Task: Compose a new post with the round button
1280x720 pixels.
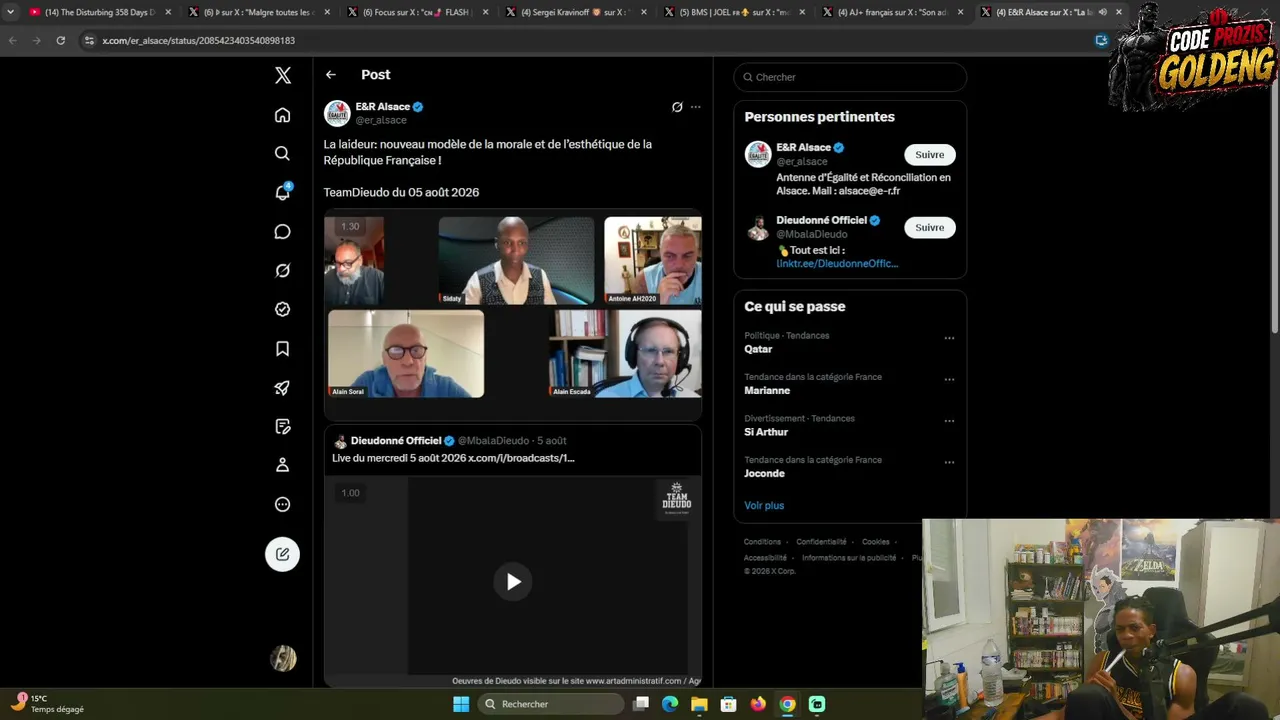Action: click(x=283, y=554)
